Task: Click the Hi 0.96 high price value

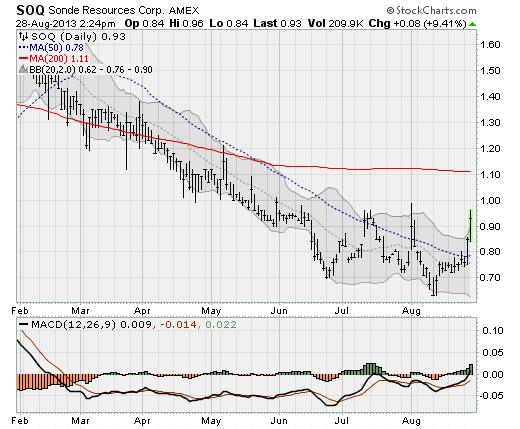Action: point(186,23)
